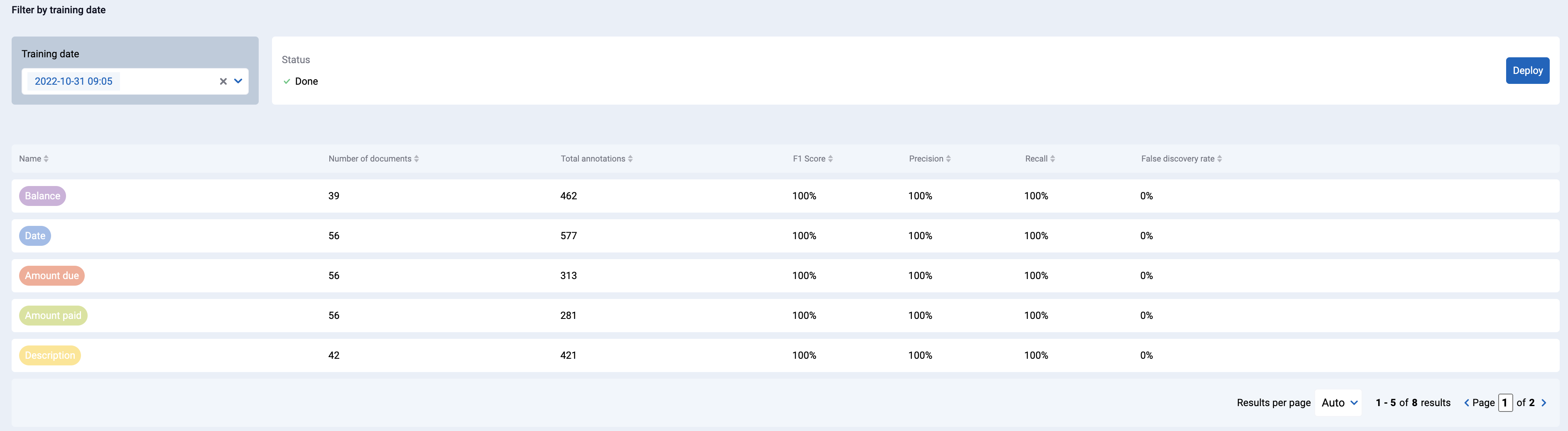Click the page number input field
The height and width of the screenshot is (431, 1568).
point(1505,403)
